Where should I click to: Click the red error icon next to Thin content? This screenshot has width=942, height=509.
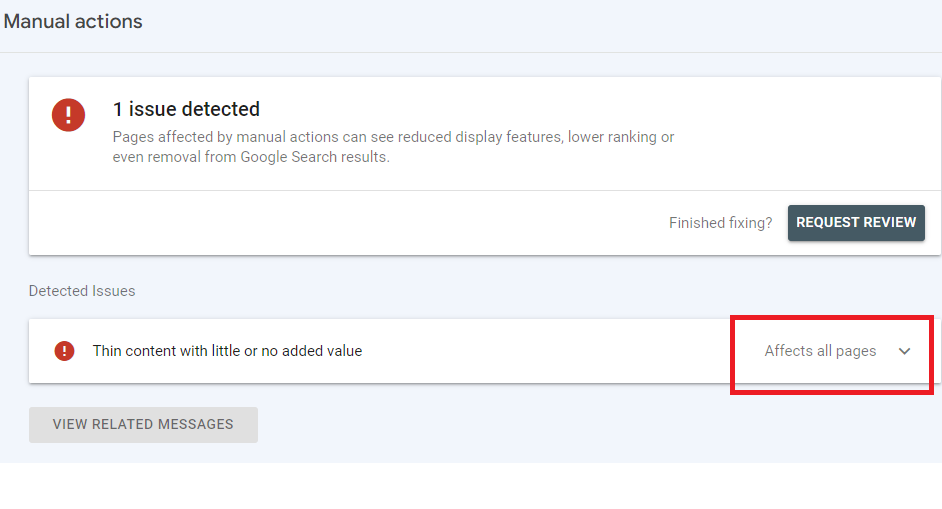coord(64,351)
